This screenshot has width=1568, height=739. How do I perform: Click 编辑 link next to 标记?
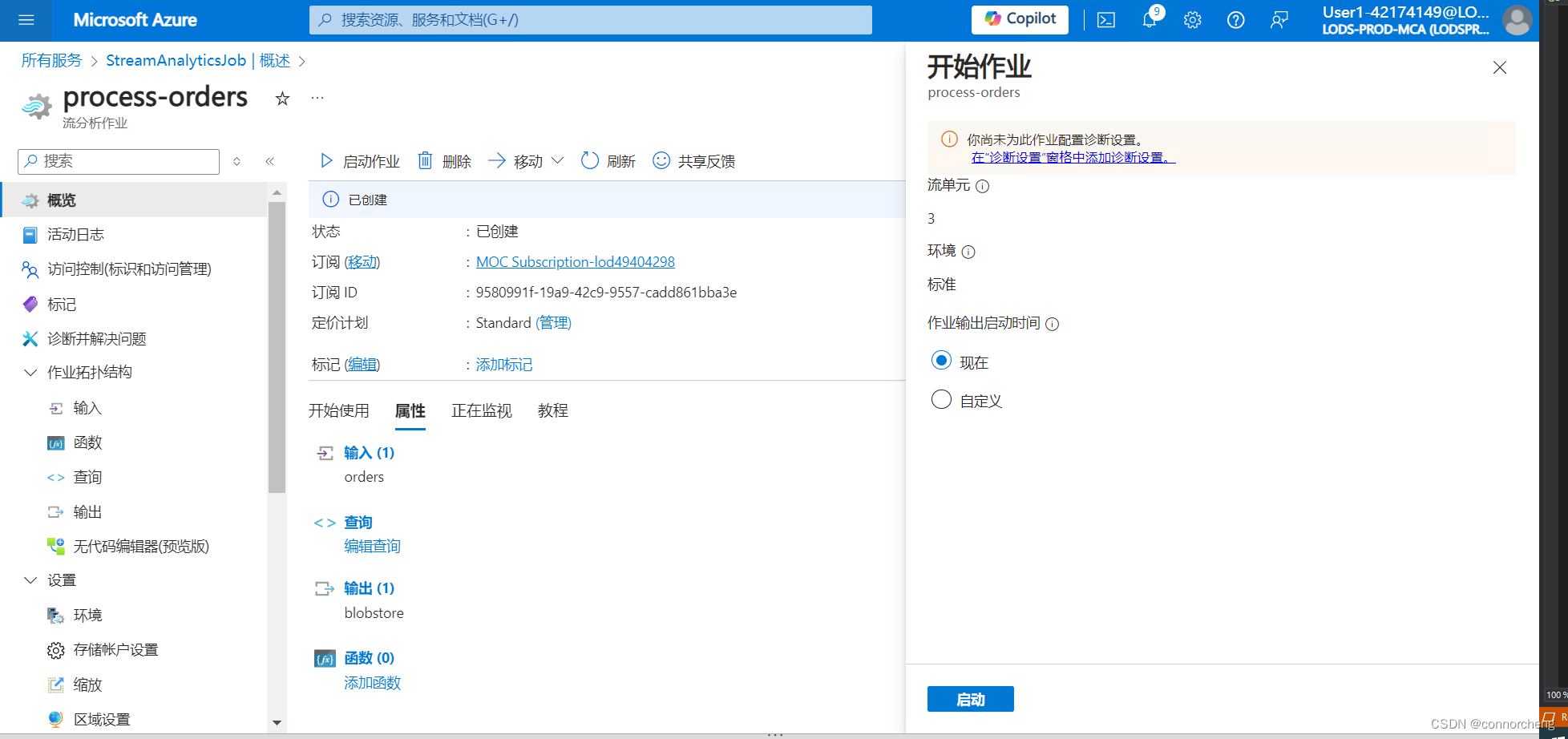click(x=362, y=365)
